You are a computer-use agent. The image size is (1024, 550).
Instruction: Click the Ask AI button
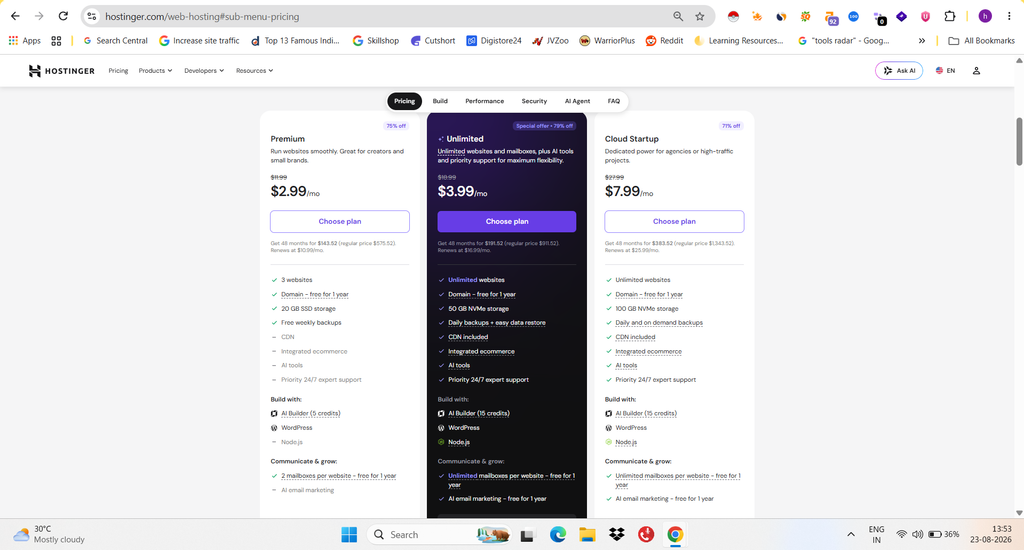click(x=899, y=71)
